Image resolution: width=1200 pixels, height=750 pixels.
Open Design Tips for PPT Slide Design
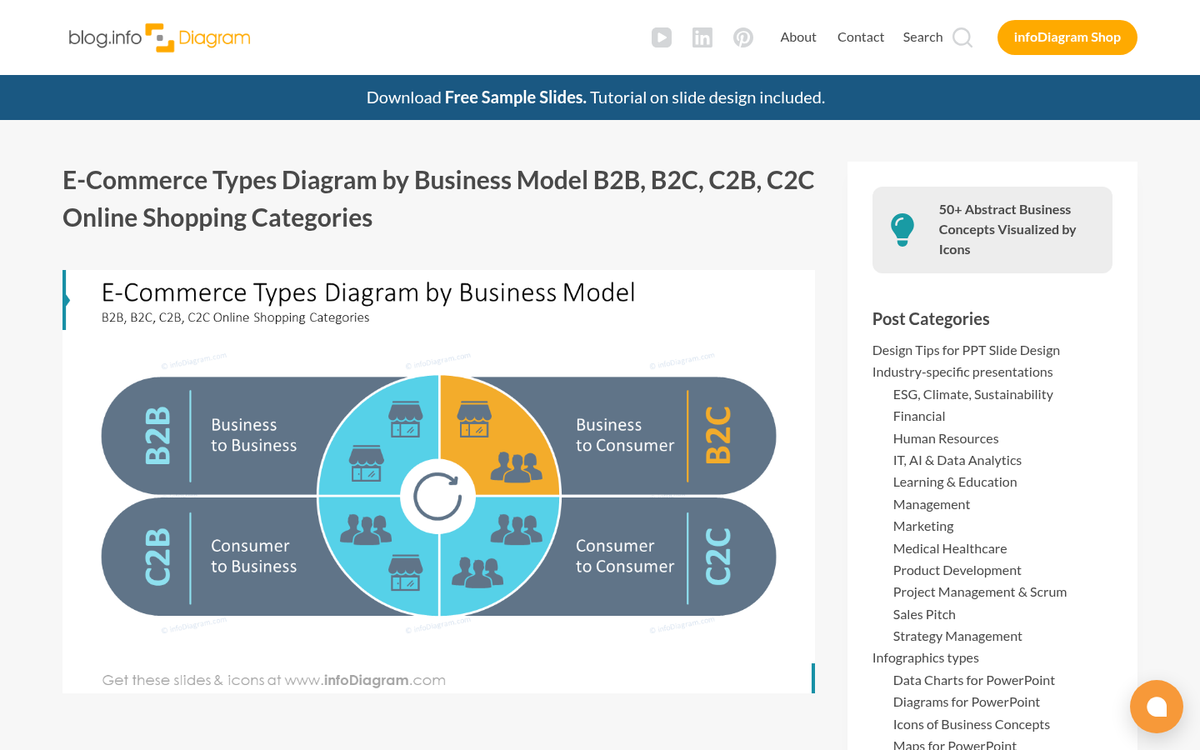[965, 349]
